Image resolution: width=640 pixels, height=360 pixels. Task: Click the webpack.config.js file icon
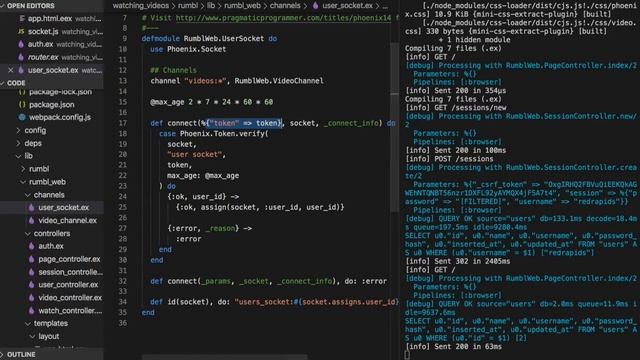click(22, 117)
